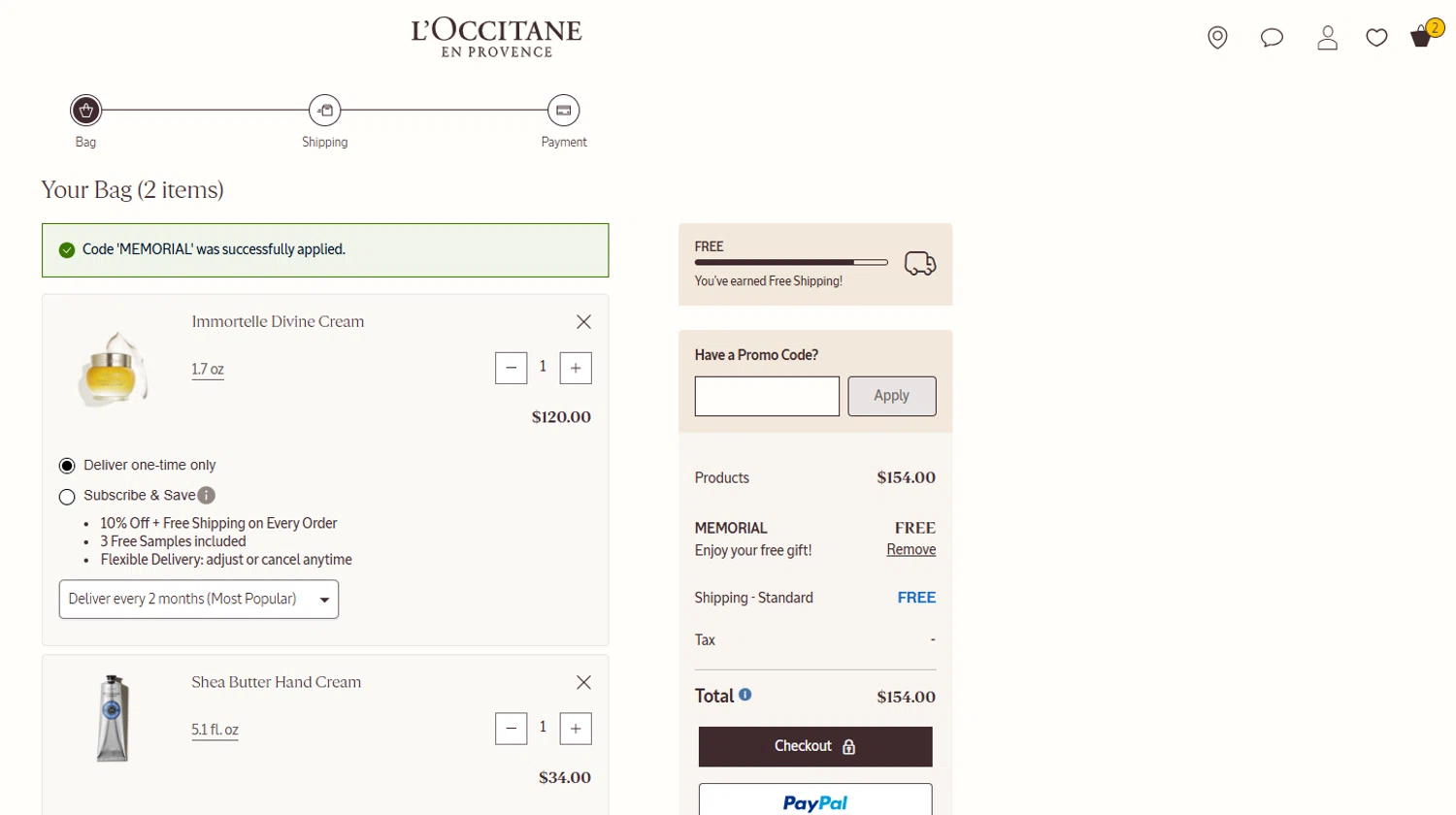This screenshot has height=815, width=1456.
Task: Click the Bag step icon
Action: click(x=85, y=111)
